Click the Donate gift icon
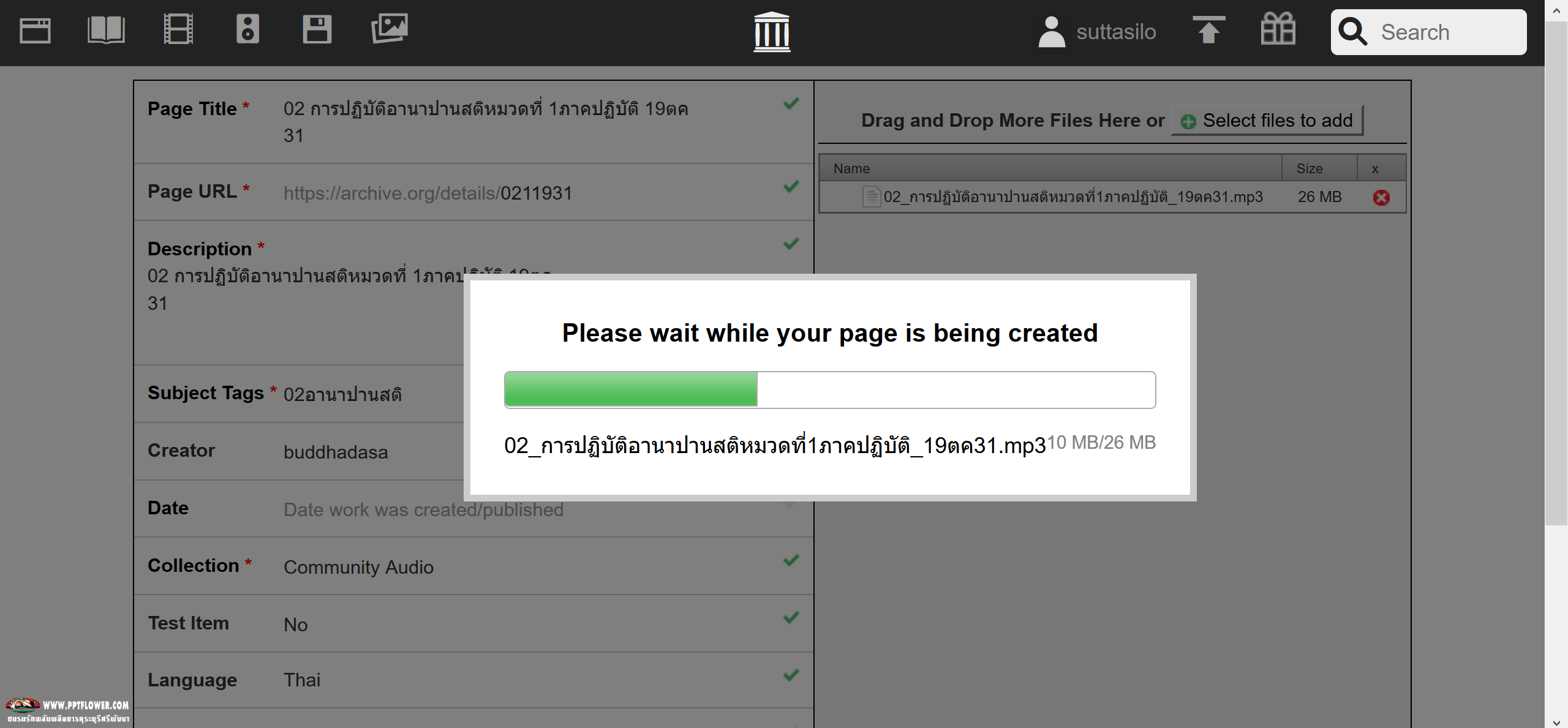 tap(1278, 29)
